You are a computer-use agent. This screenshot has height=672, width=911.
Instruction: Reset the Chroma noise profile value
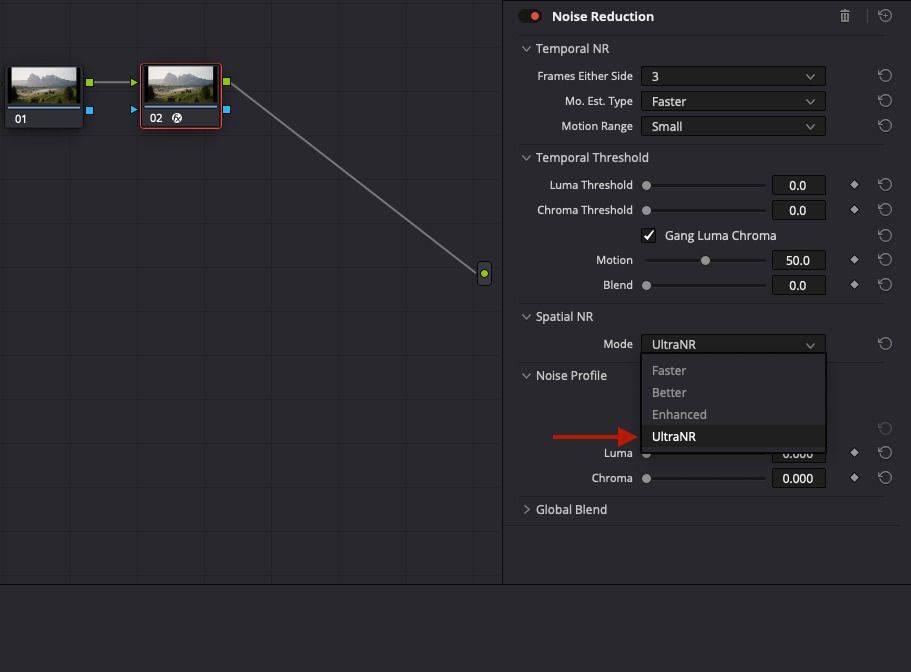884,478
